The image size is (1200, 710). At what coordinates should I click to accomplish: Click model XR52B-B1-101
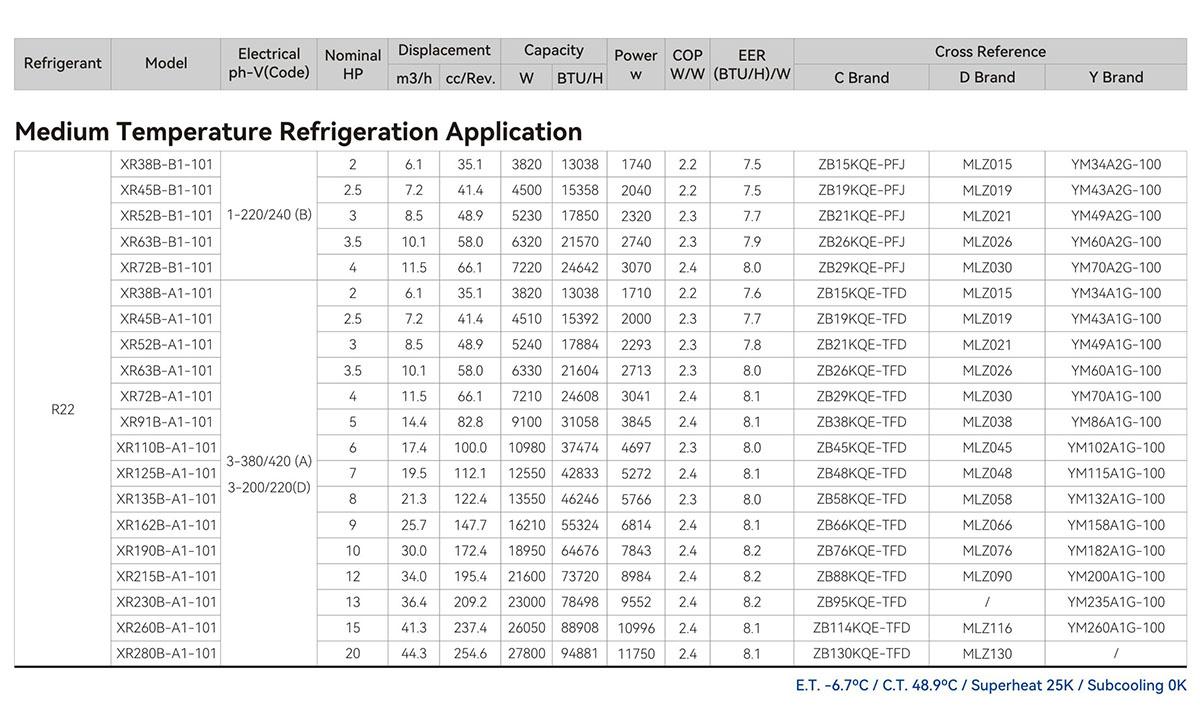(166, 216)
